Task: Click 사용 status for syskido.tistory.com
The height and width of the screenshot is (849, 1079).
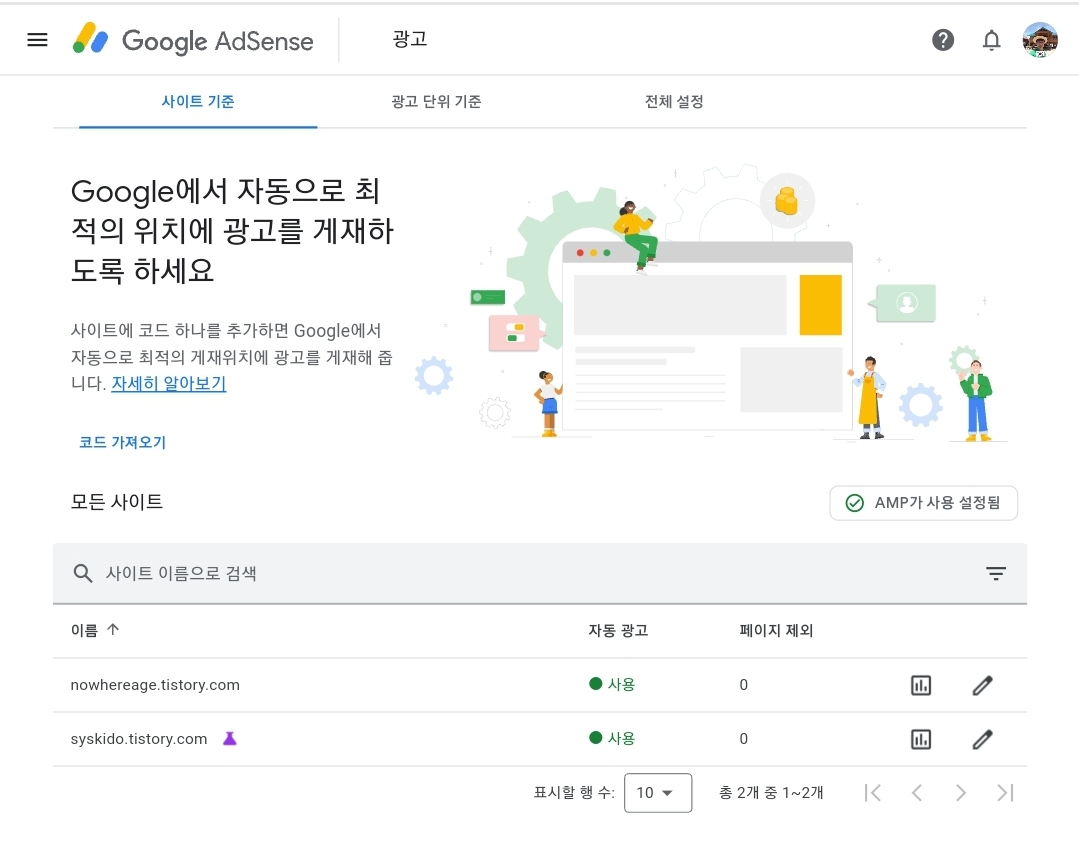Action: click(x=612, y=738)
